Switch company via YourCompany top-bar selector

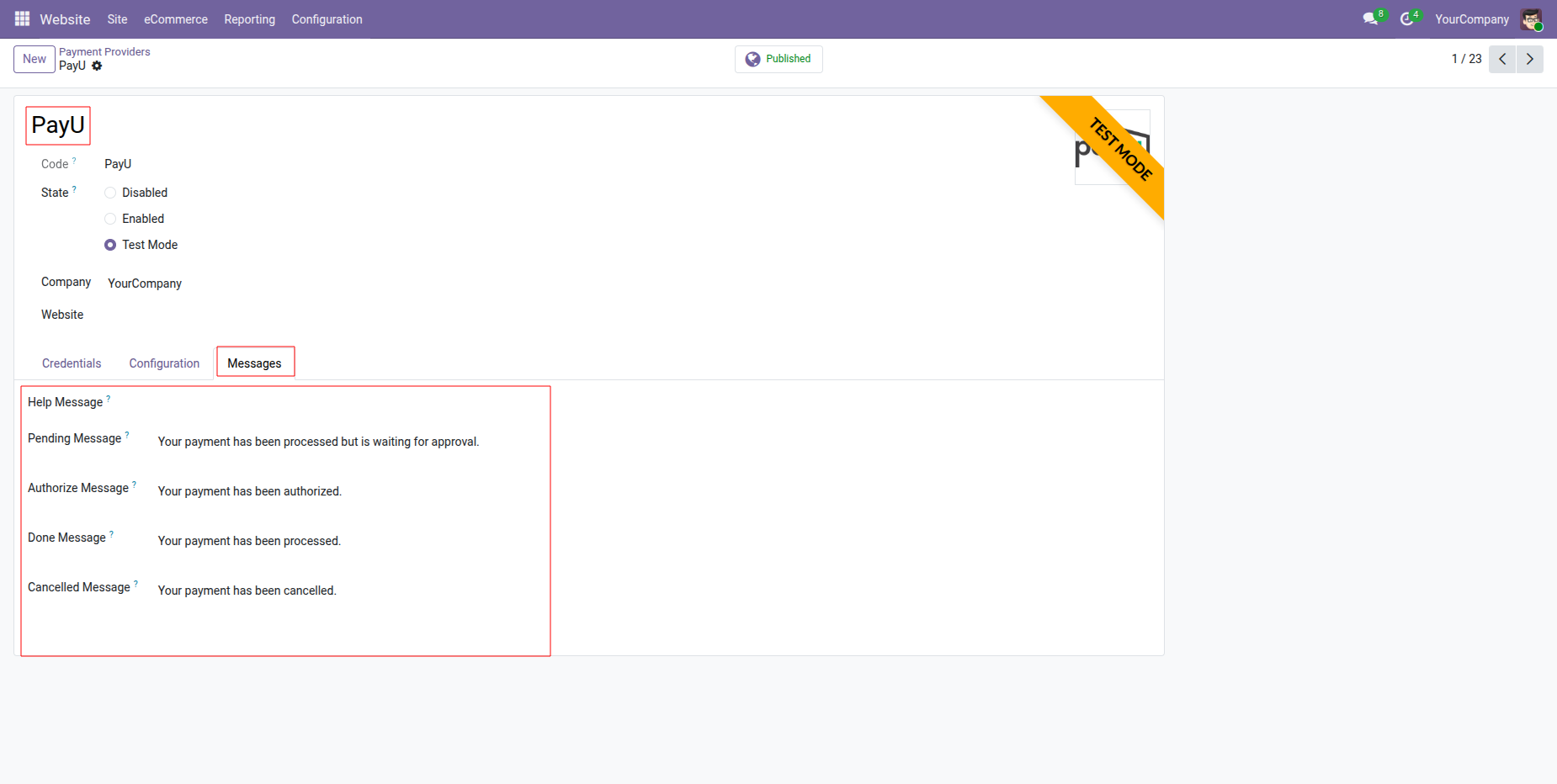[x=1472, y=19]
